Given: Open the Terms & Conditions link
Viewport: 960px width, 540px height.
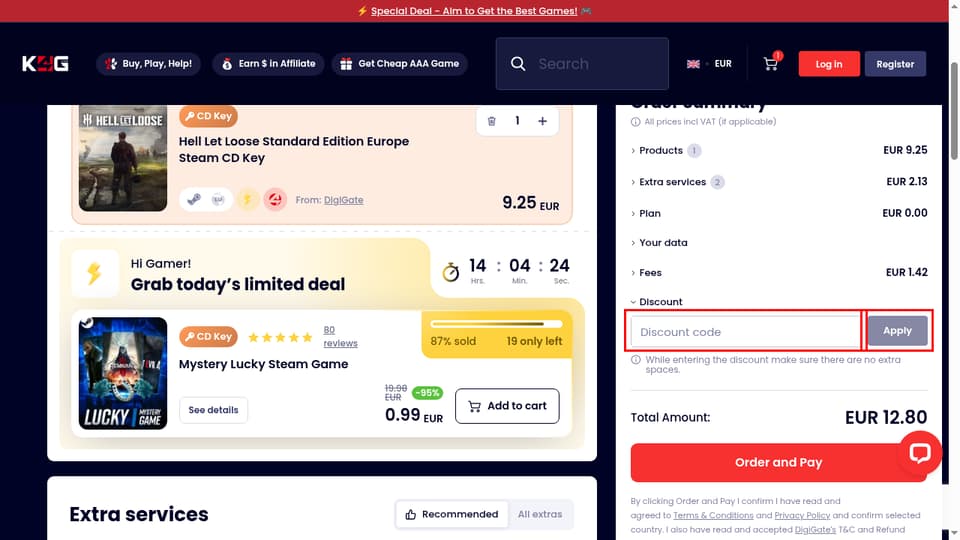Looking at the screenshot, I should [x=713, y=516].
